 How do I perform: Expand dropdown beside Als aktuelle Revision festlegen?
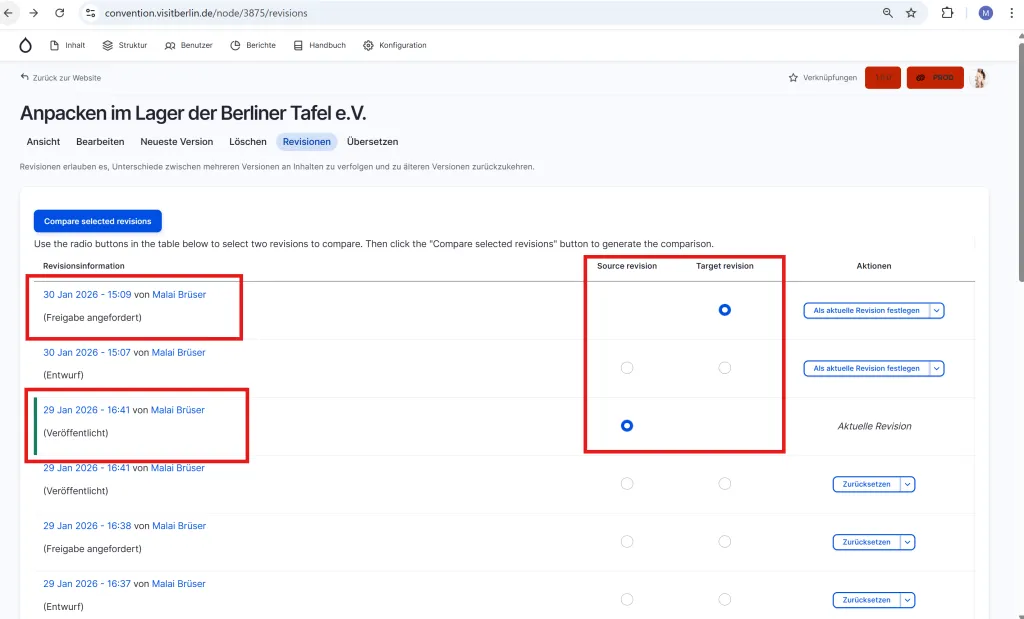[937, 310]
